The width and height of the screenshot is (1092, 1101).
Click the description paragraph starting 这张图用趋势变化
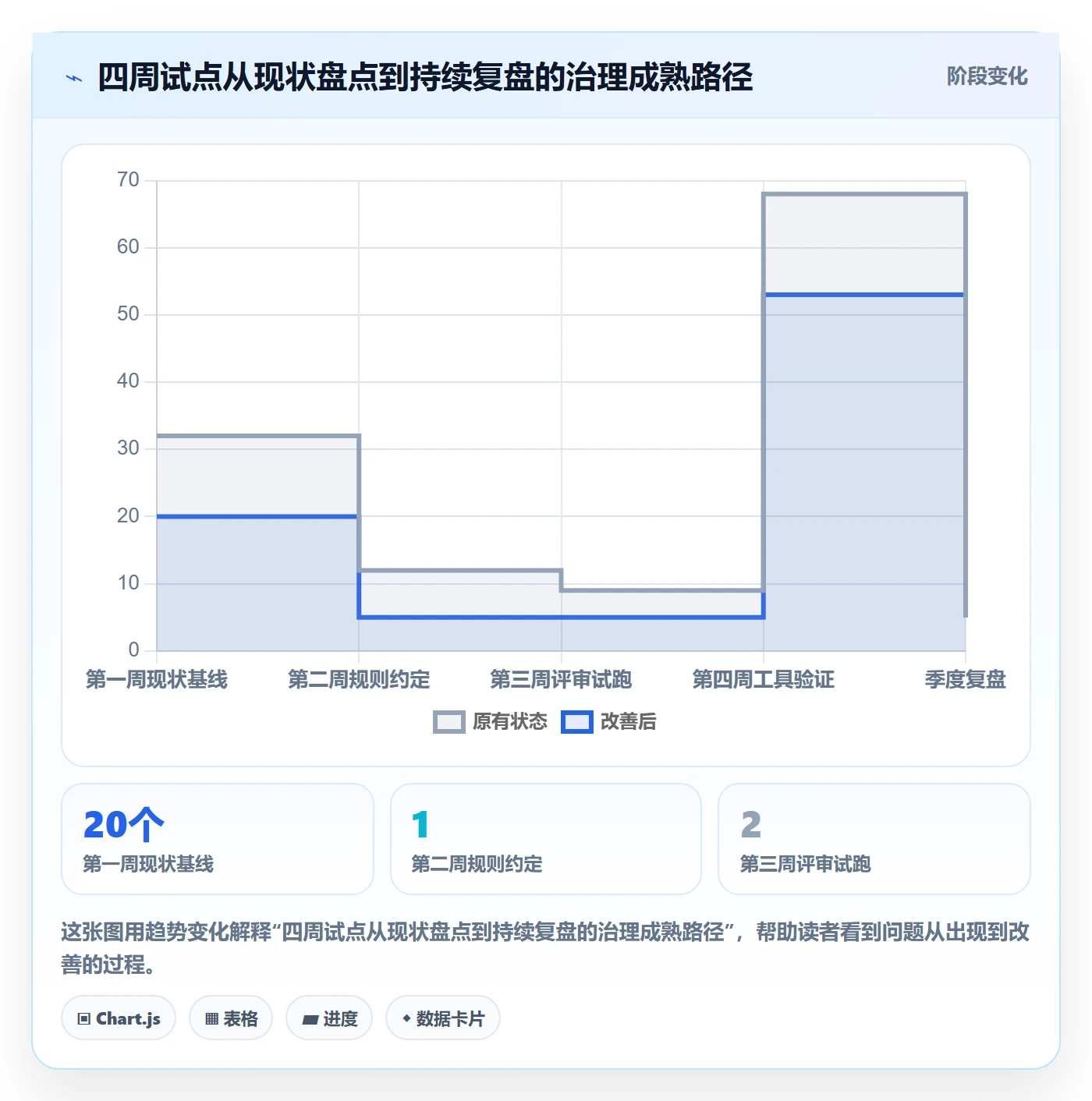[x=545, y=948]
